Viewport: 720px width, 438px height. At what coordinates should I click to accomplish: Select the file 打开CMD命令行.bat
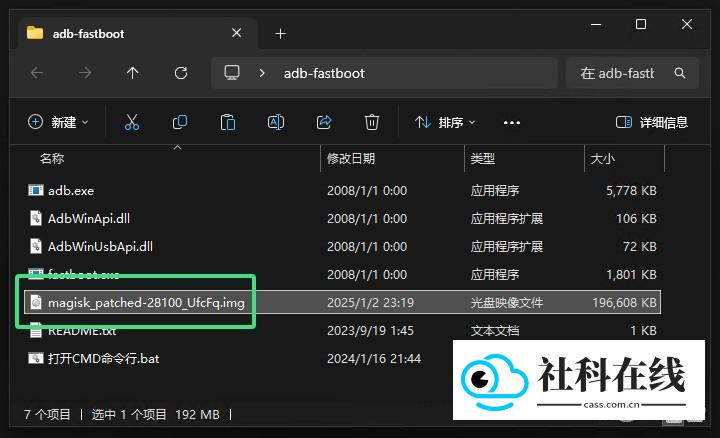[x=103, y=359]
